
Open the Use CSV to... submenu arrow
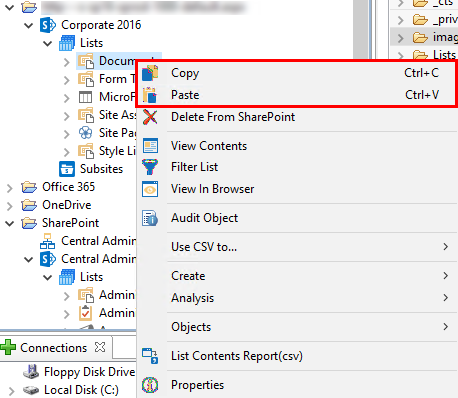coord(446,247)
